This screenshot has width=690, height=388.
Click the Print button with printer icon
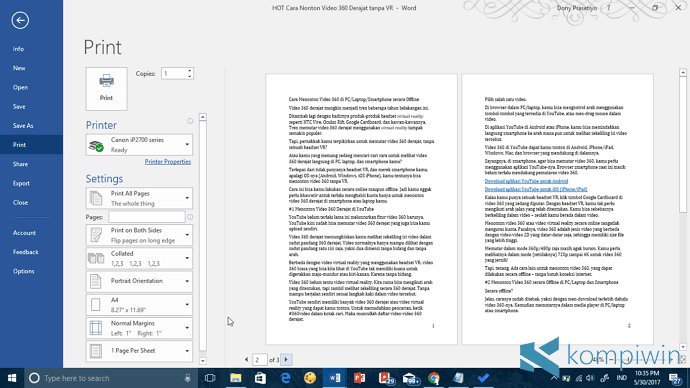[106, 88]
